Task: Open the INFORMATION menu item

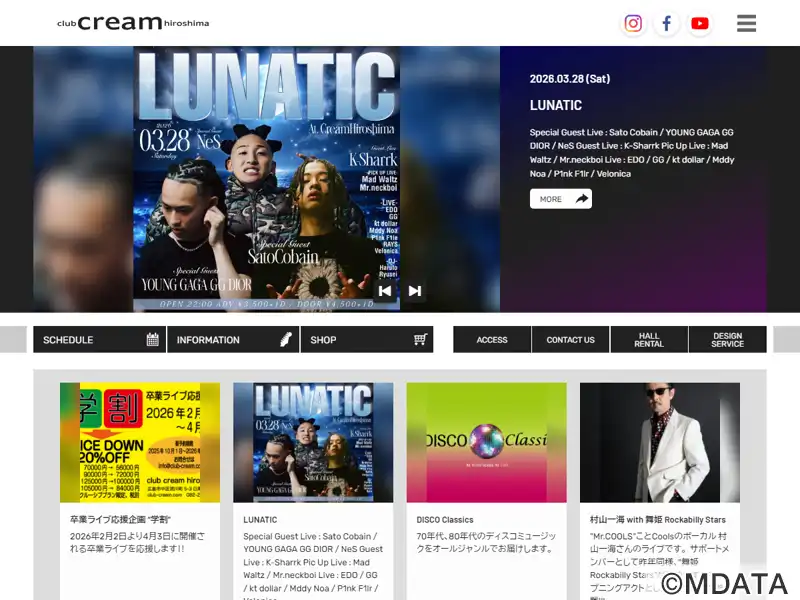Action: [x=233, y=340]
